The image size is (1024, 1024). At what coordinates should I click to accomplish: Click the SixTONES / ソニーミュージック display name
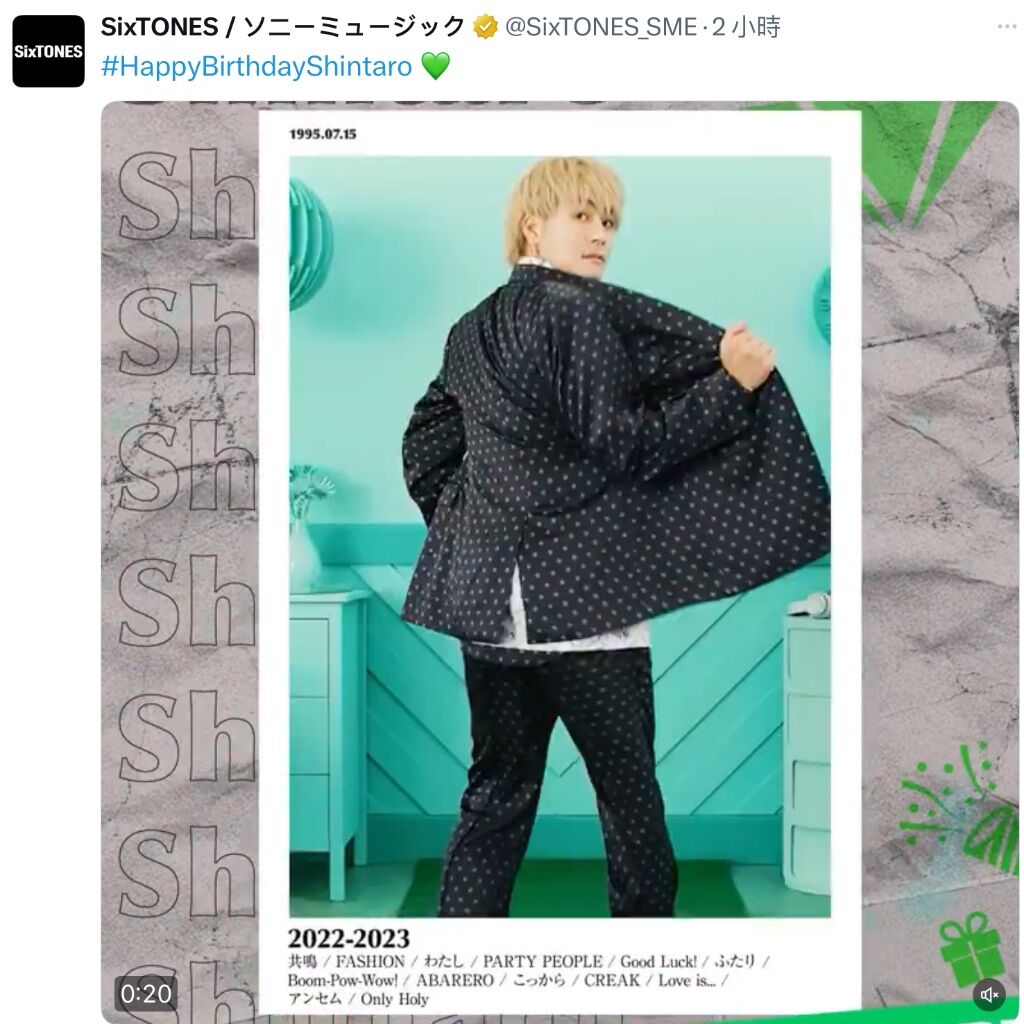[282, 27]
